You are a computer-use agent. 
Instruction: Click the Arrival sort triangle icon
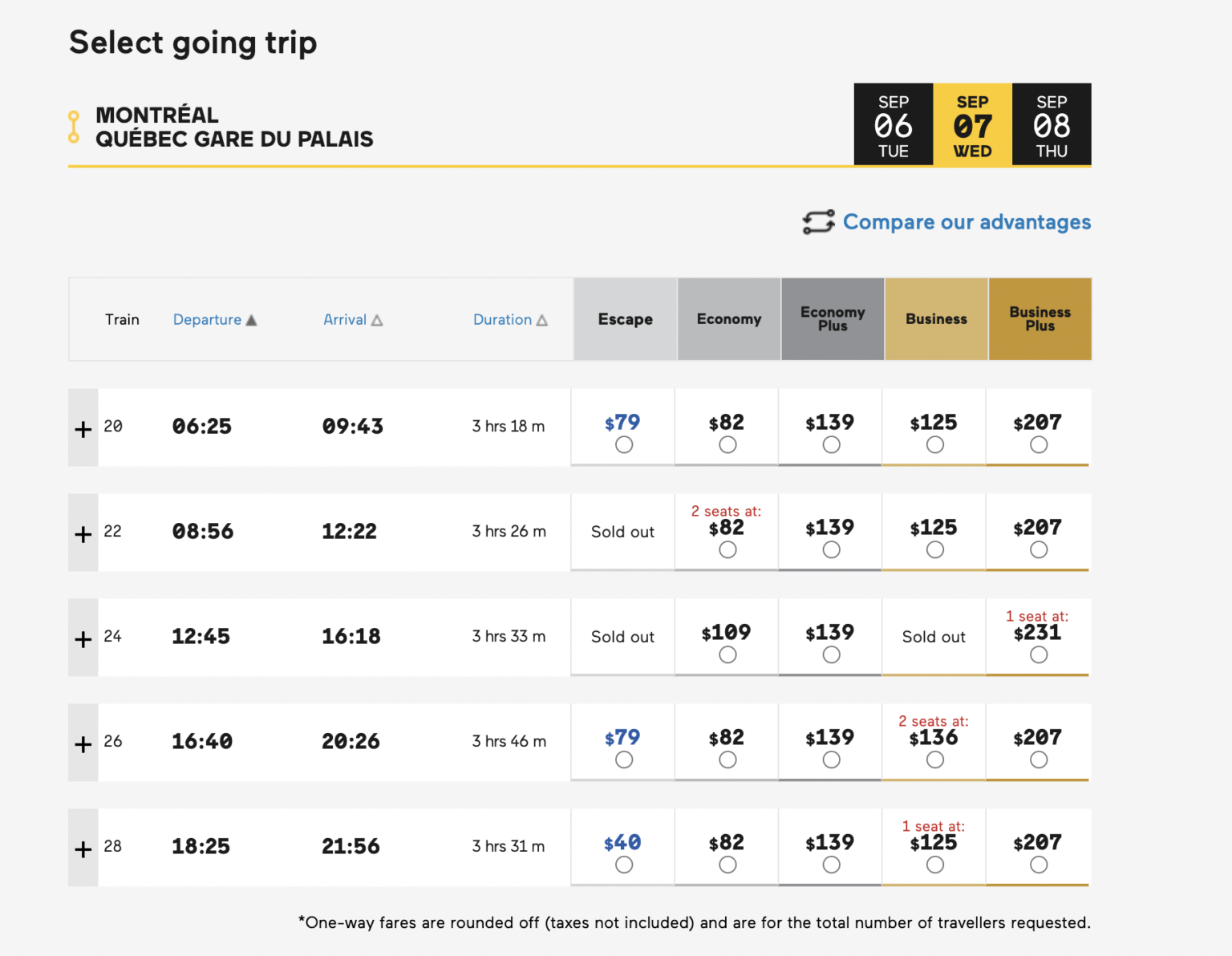377,320
